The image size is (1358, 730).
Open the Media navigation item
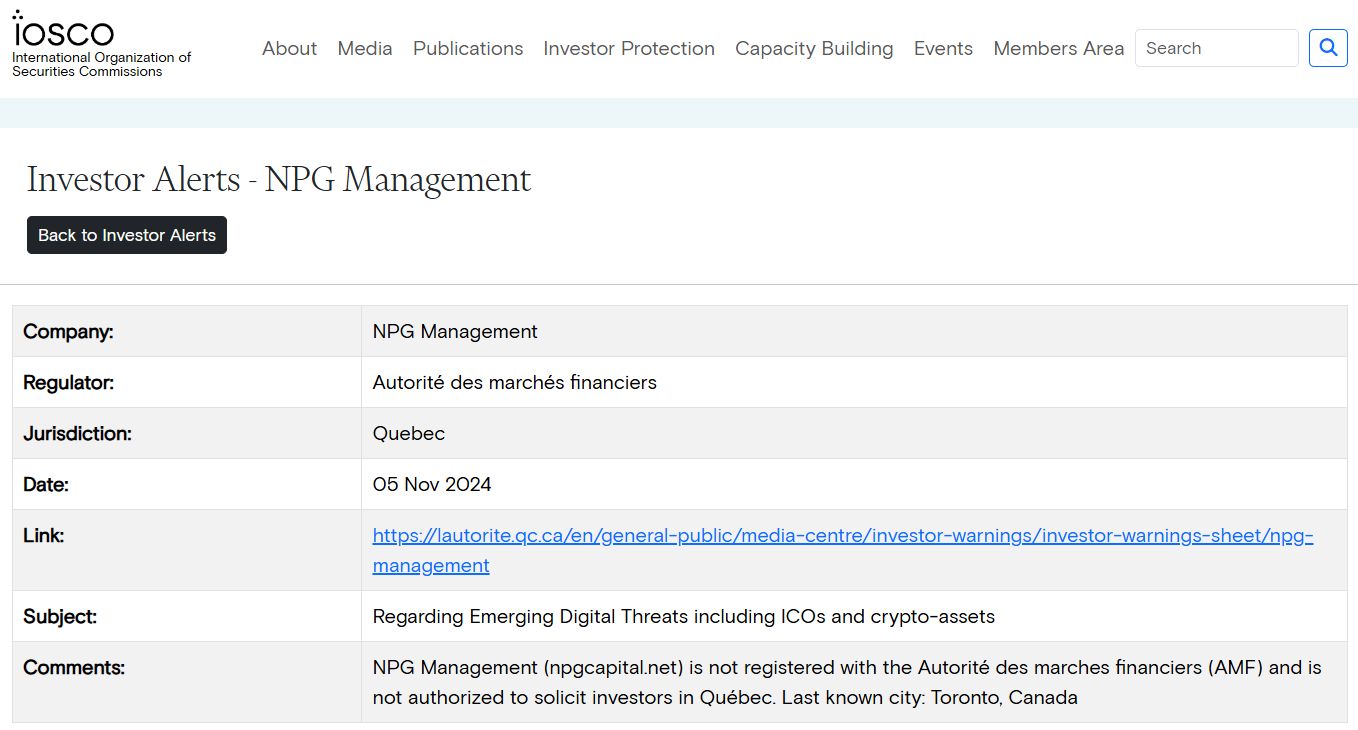[x=365, y=48]
